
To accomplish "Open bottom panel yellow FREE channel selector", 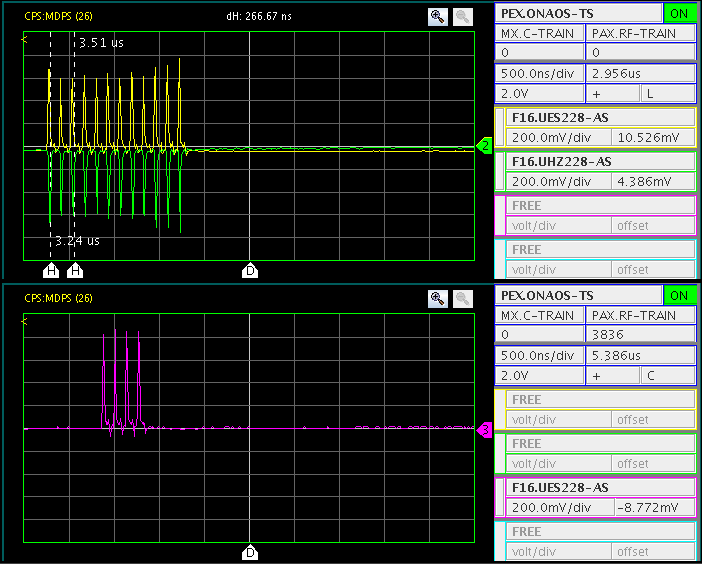I will point(600,399).
